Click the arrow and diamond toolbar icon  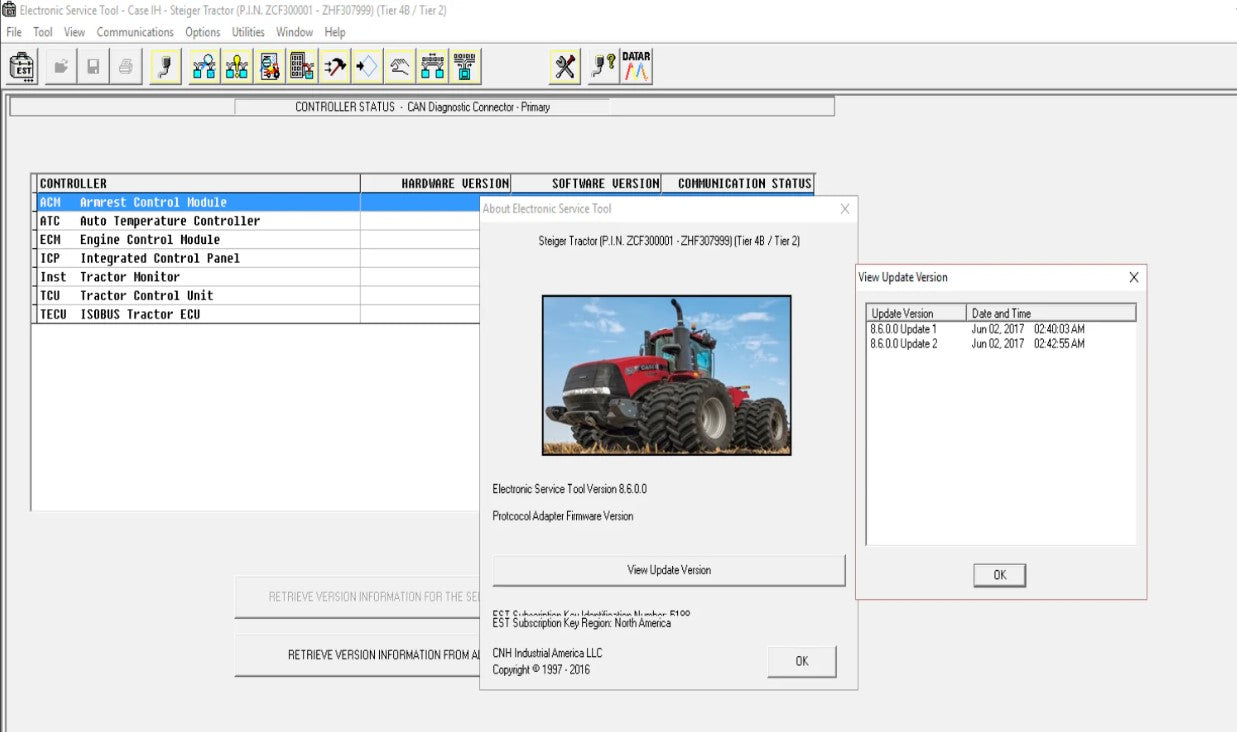click(366, 67)
